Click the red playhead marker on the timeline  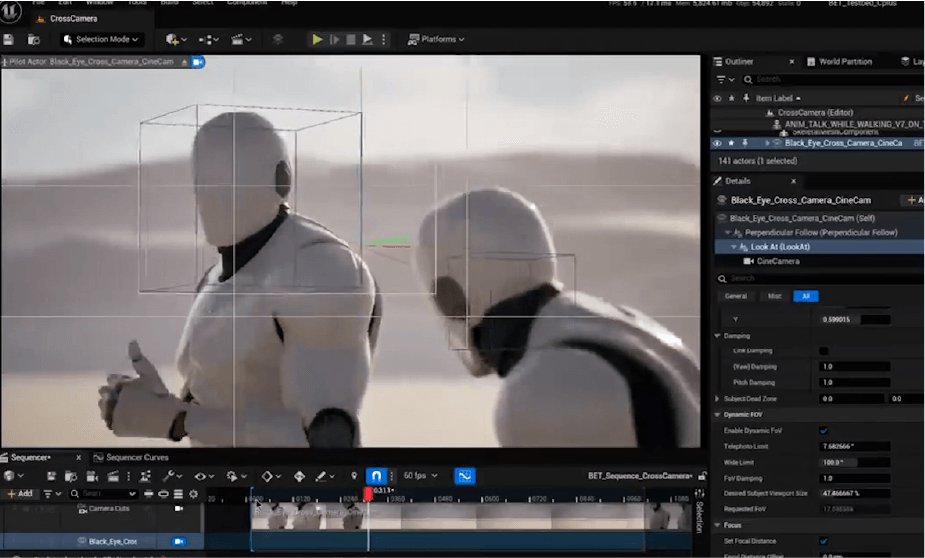click(x=368, y=493)
